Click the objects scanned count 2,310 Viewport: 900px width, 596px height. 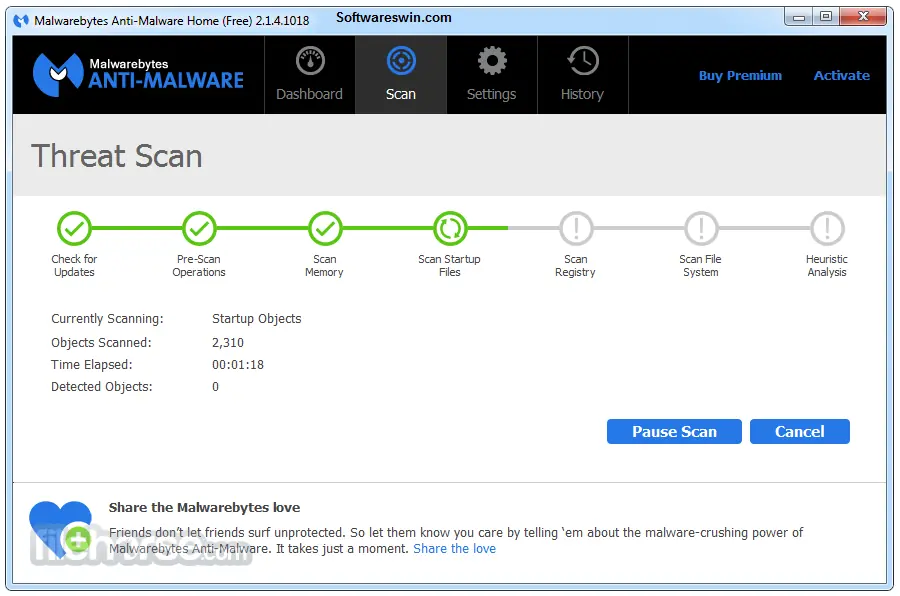(228, 343)
